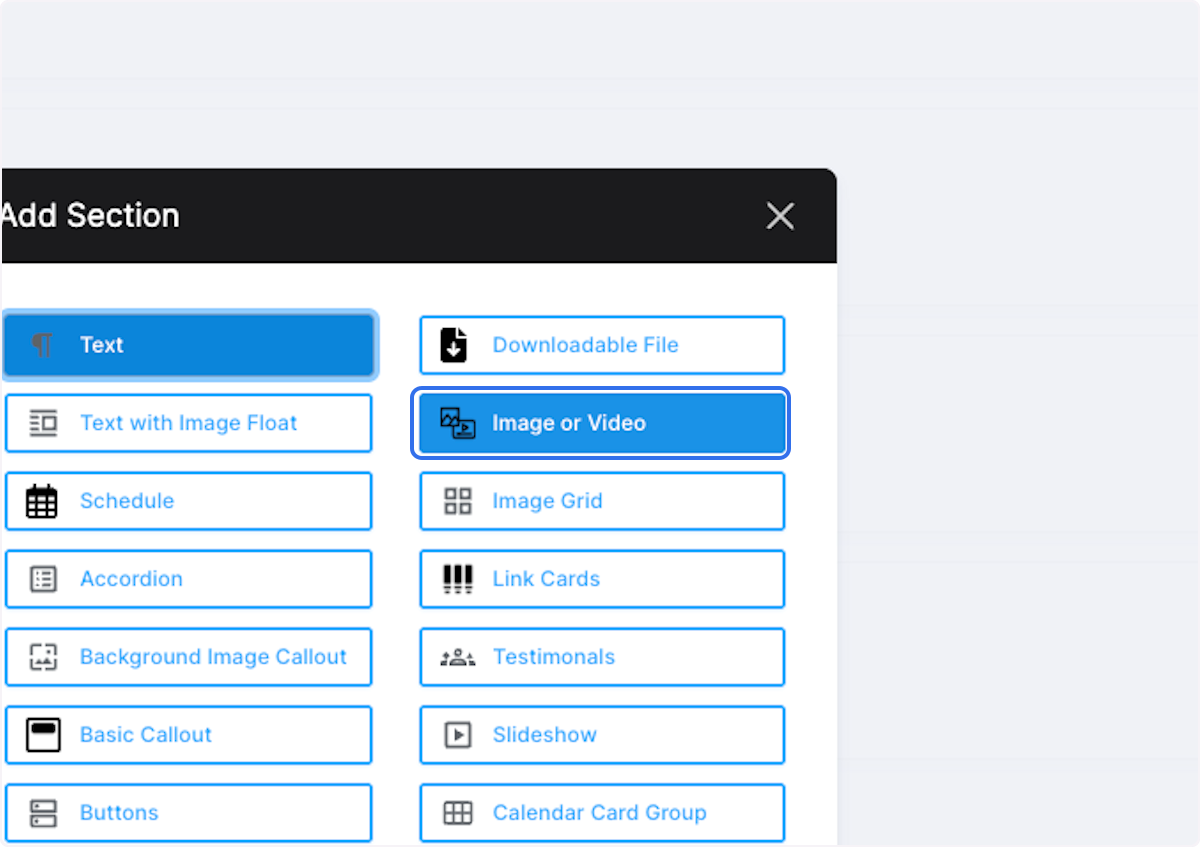Add a Background Image Callout section
This screenshot has height=847, width=1200.
coord(188,657)
